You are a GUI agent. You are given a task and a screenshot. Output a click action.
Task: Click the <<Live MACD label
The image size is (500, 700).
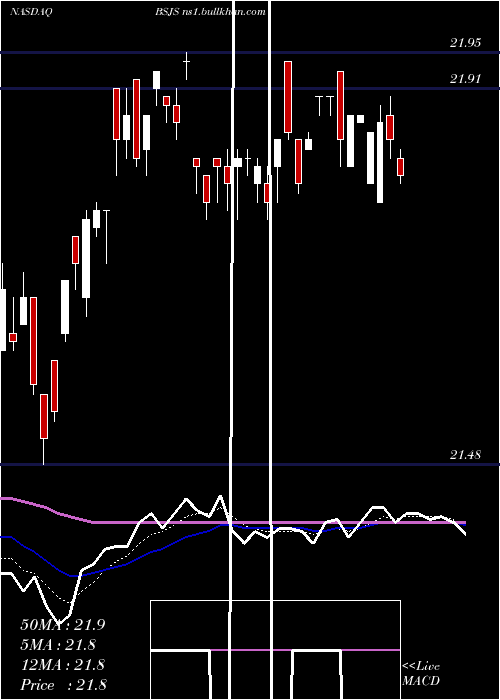[421, 673]
